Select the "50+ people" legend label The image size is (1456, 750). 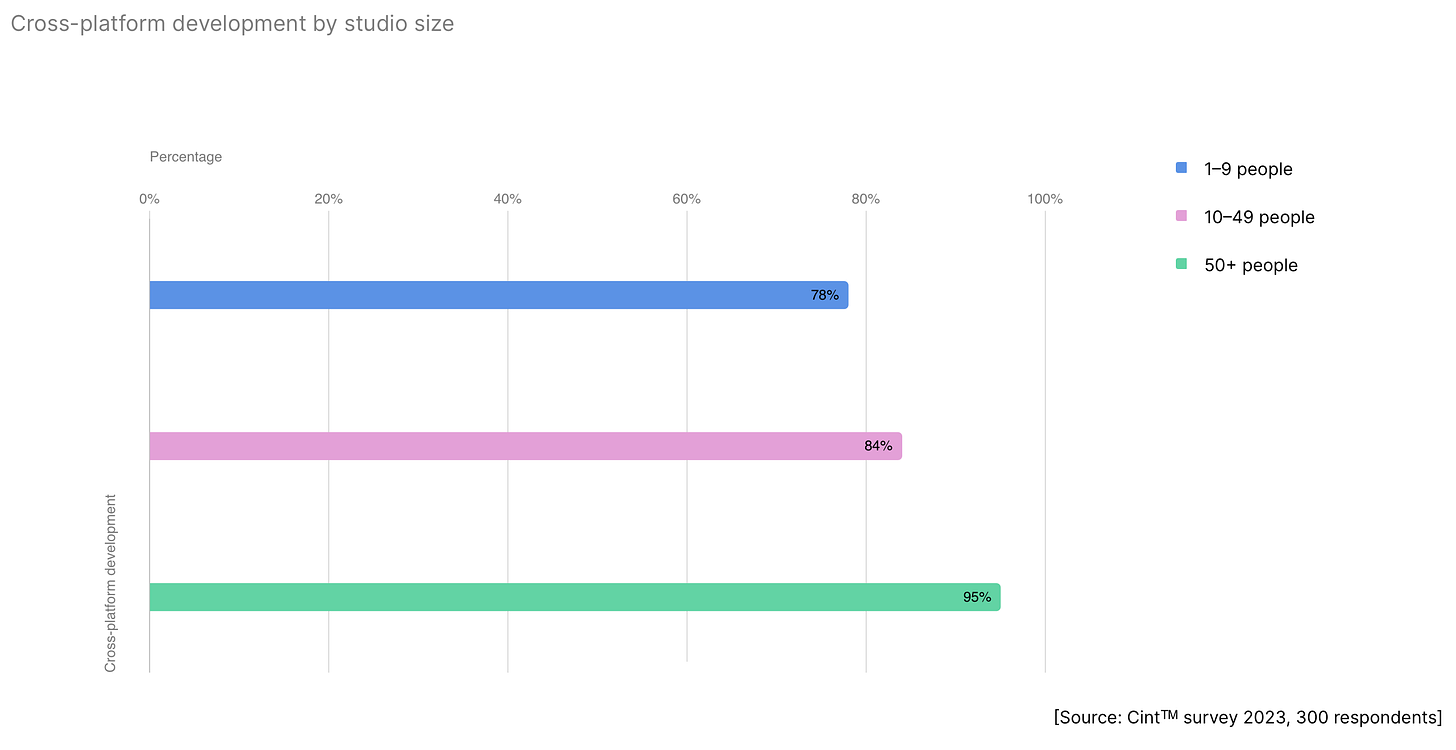coord(1250,265)
